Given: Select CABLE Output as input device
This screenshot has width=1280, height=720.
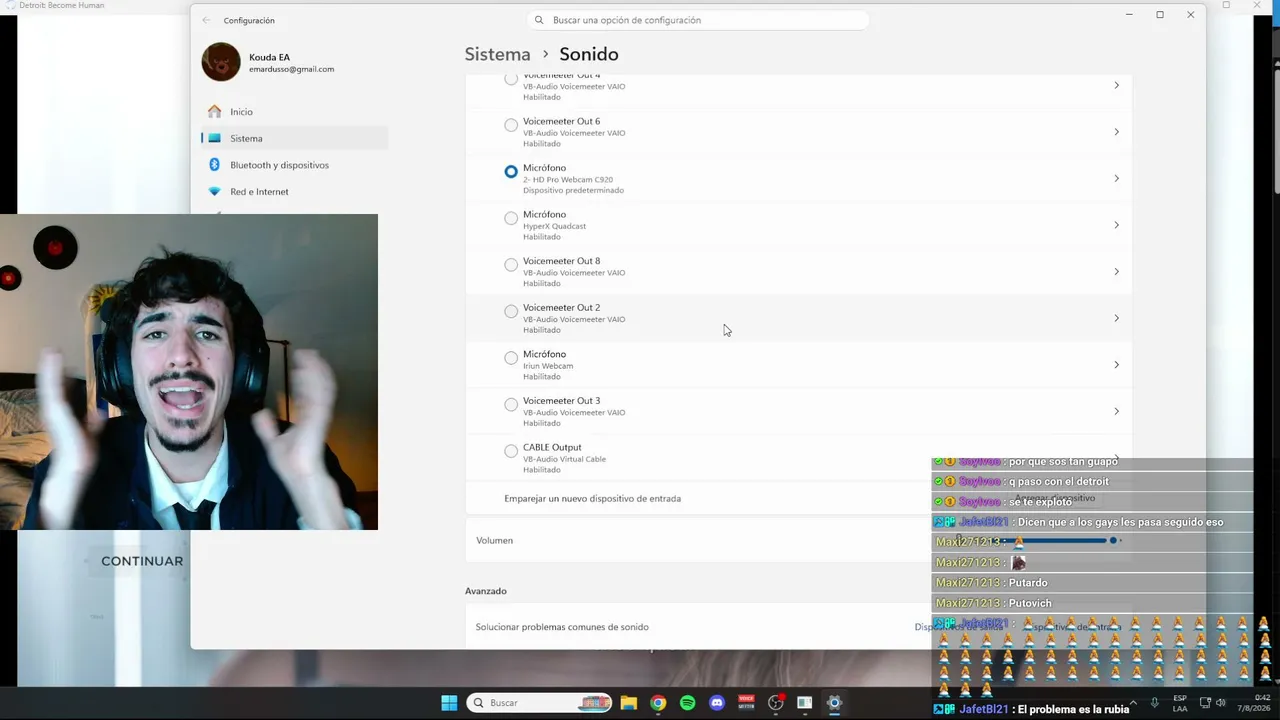Looking at the screenshot, I should tap(511, 451).
